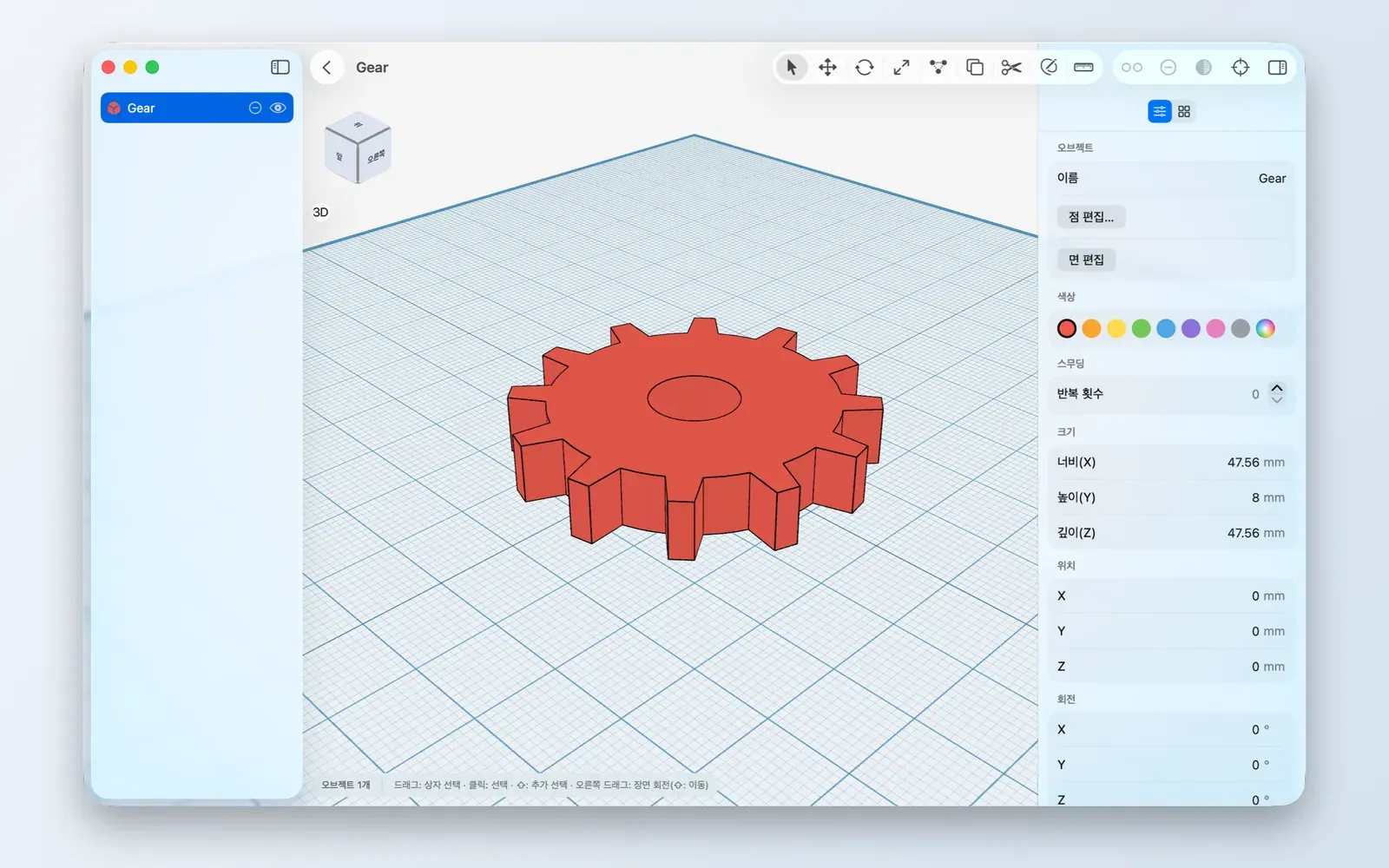This screenshot has width=1389, height=868.
Task: Click the two-circles group icon
Action: (1132, 68)
